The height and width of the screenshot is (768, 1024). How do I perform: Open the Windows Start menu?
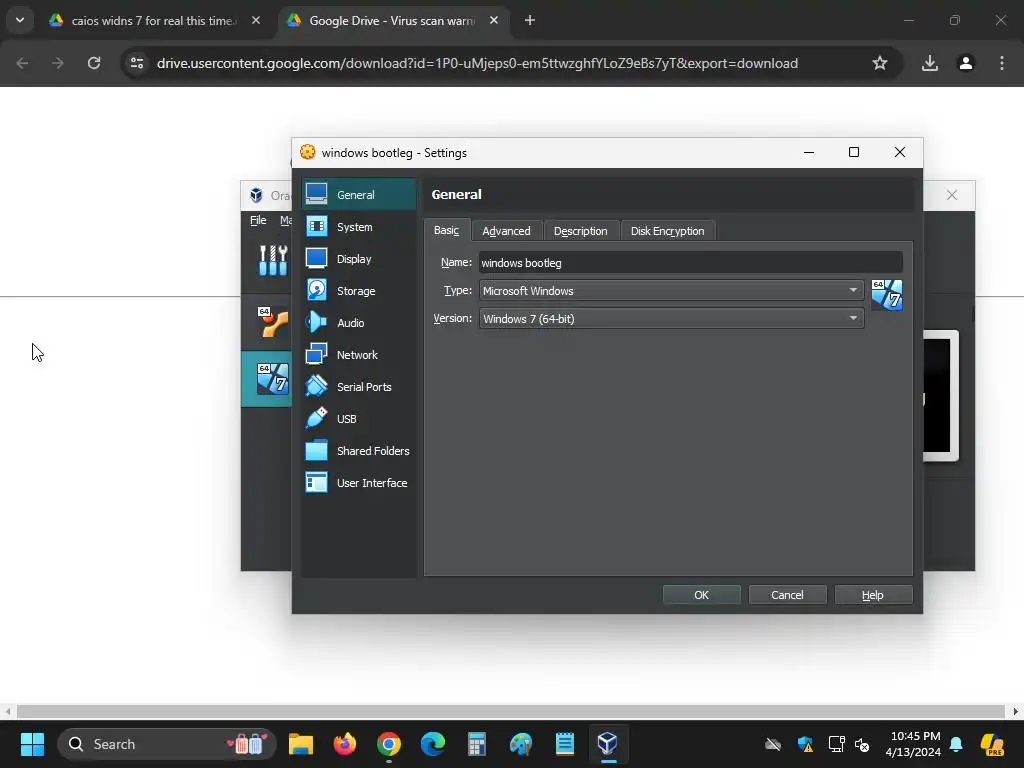[x=32, y=744]
